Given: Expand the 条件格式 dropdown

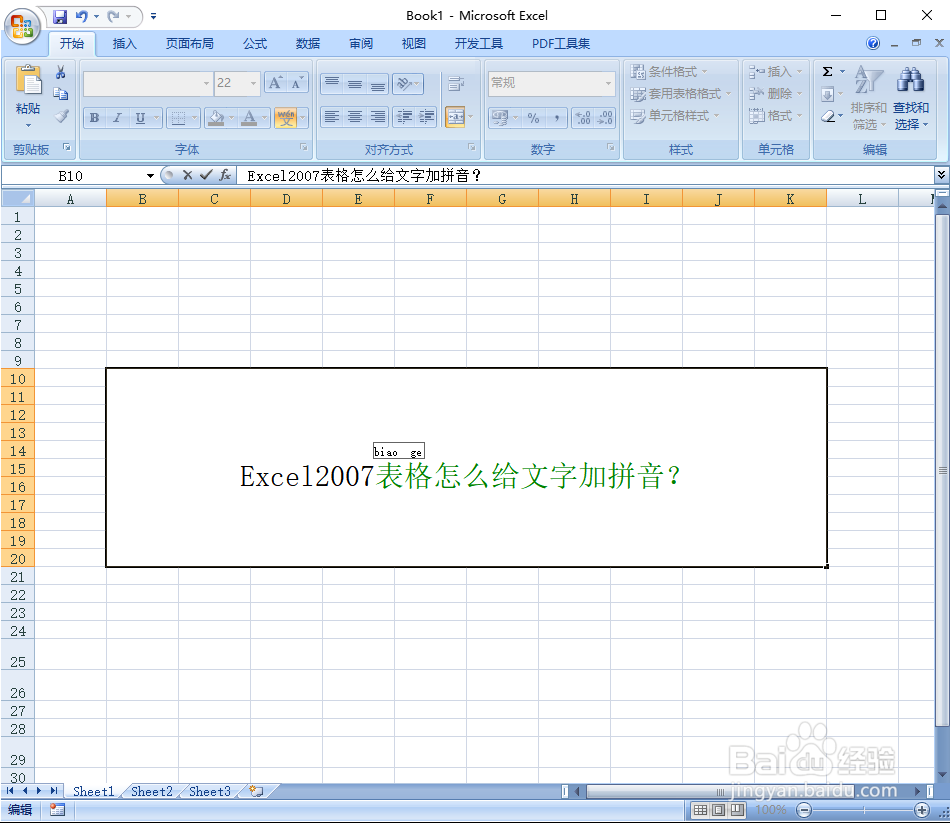Looking at the screenshot, I should point(705,72).
